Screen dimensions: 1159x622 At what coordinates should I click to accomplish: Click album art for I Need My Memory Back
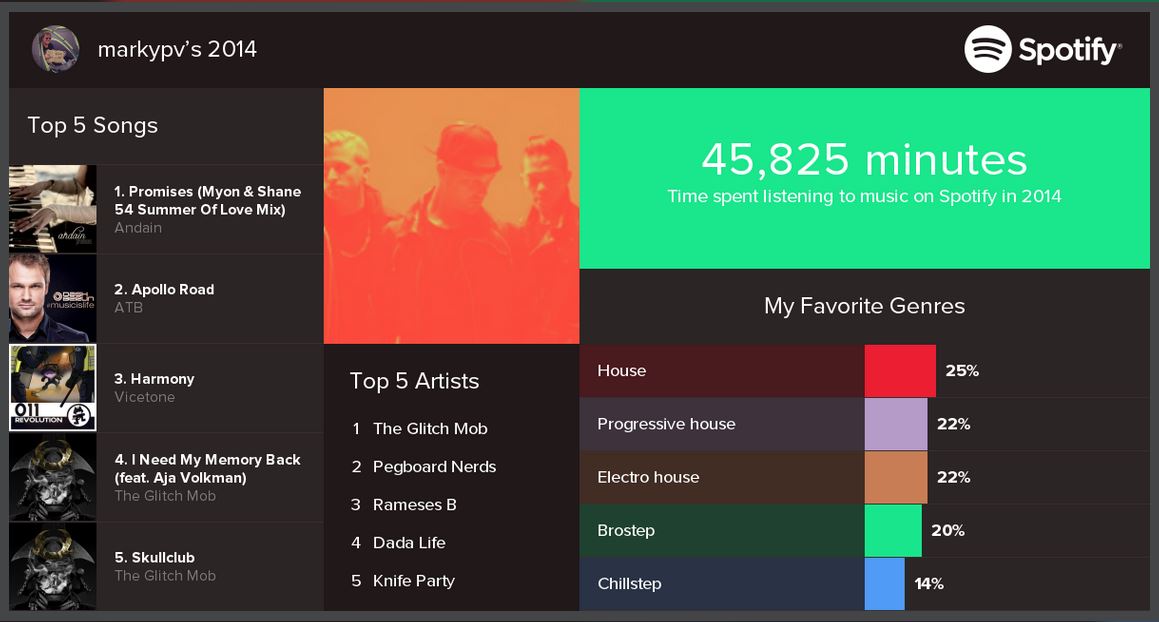53,477
